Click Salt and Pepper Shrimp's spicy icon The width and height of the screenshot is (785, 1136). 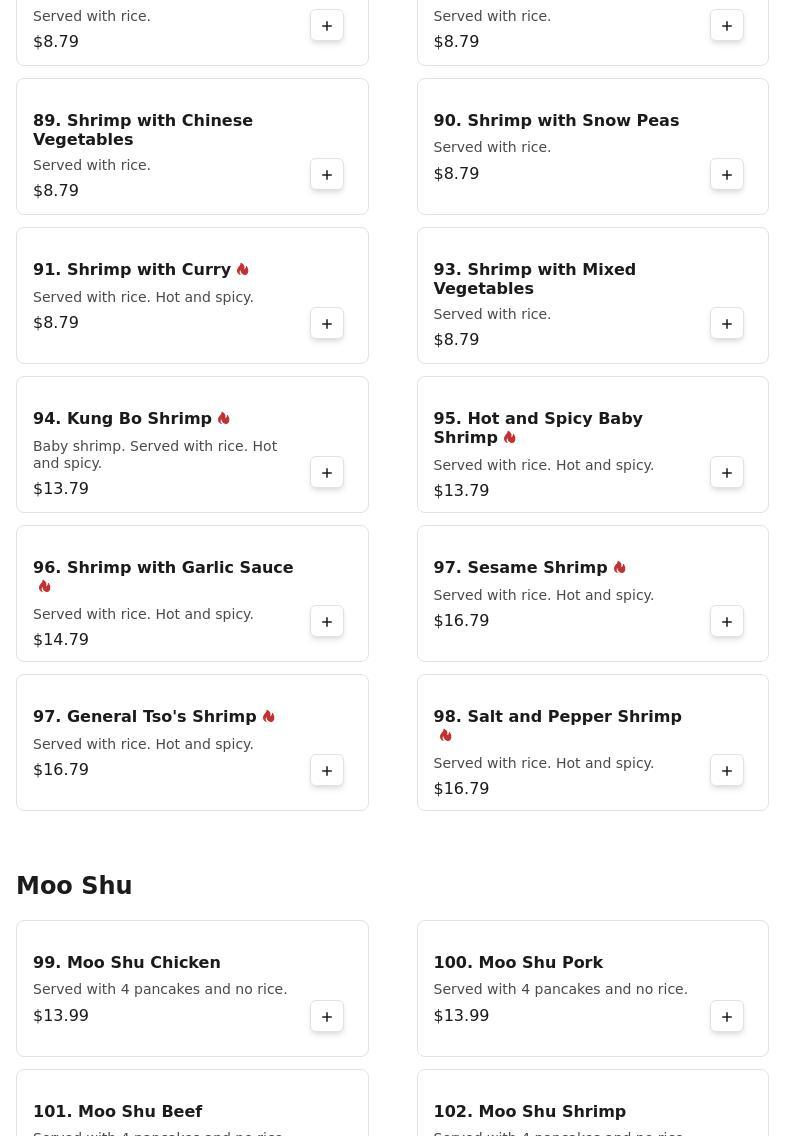446,736
